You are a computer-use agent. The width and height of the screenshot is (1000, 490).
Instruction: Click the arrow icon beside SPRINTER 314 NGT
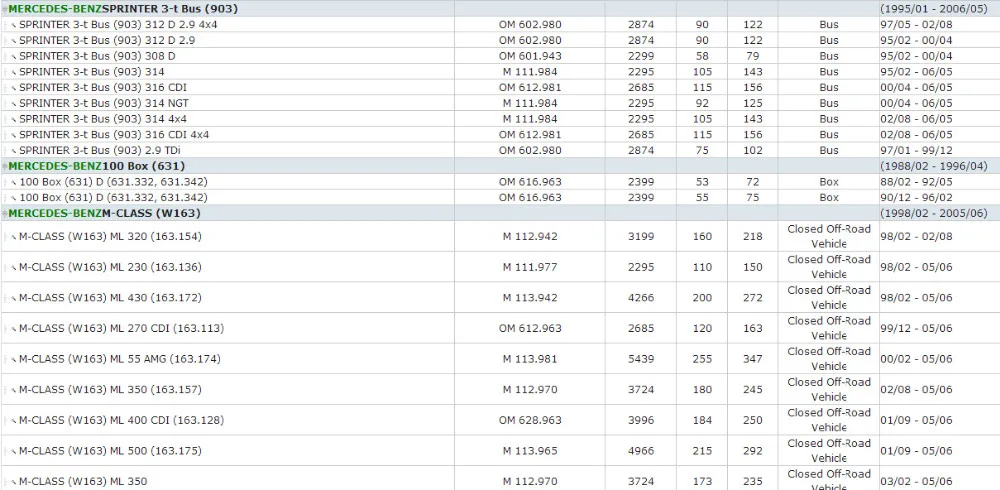[13, 103]
